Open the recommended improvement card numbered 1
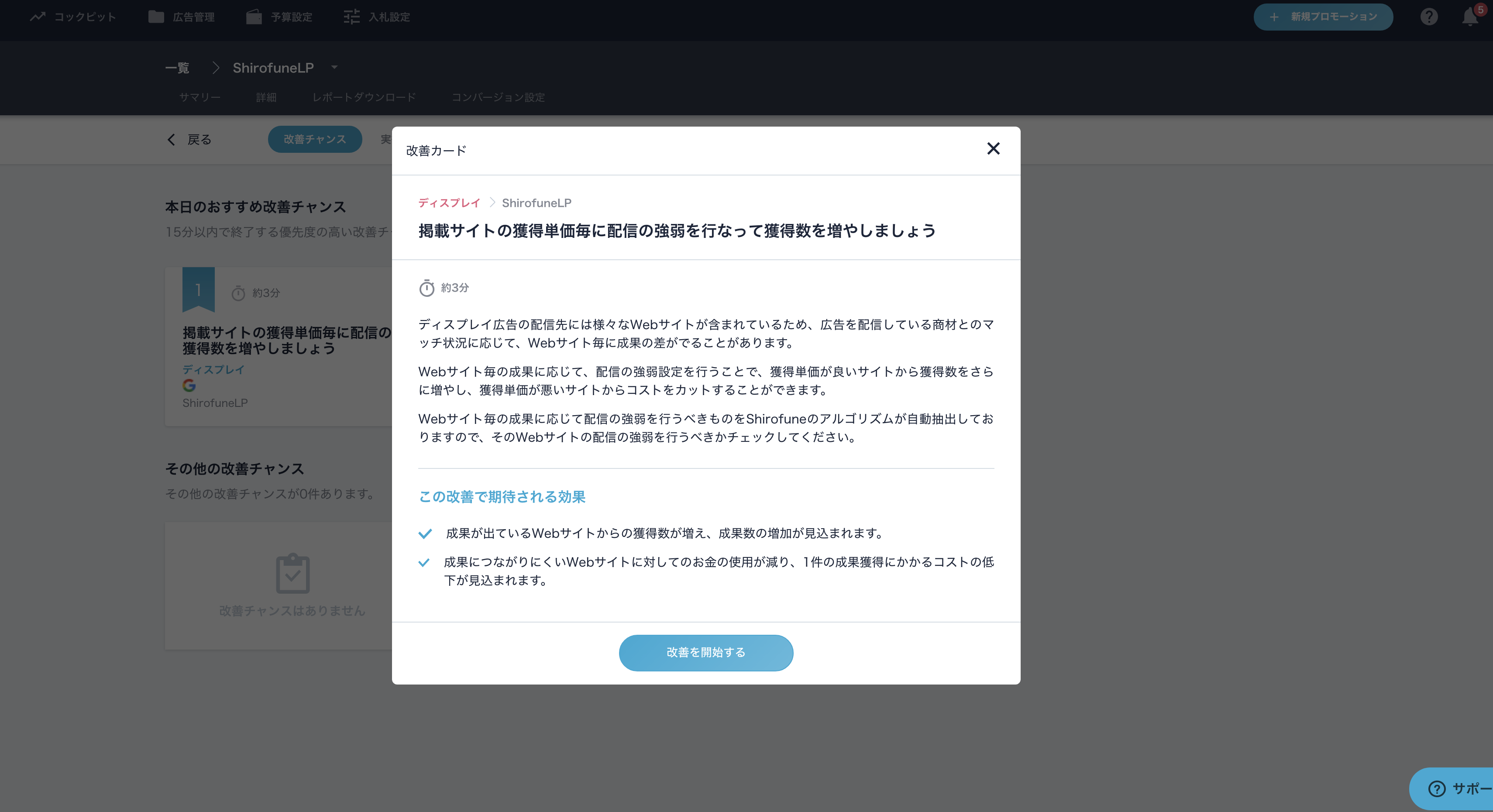The image size is (1493, 812). tap(278, 346)
